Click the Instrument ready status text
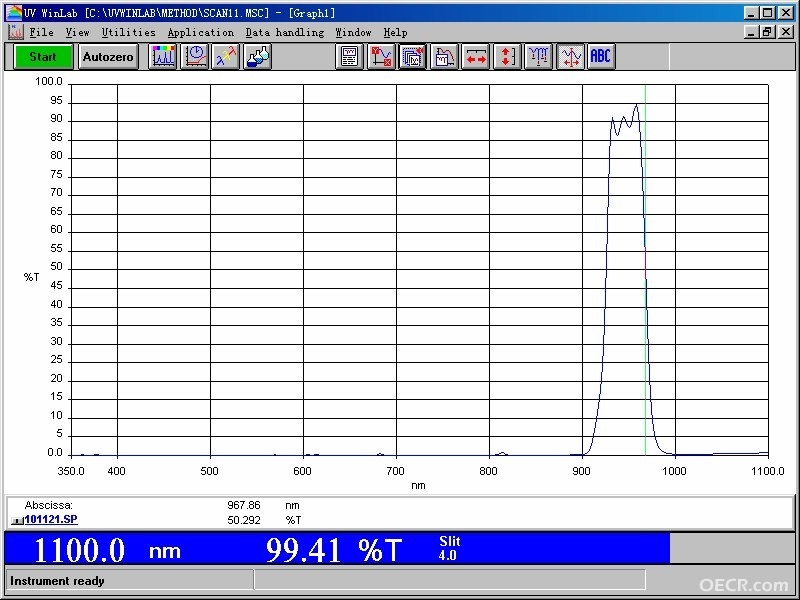Image resolution: width=800 pixels, height=600 pixels. pyautogui.click(x=57, y=581)
